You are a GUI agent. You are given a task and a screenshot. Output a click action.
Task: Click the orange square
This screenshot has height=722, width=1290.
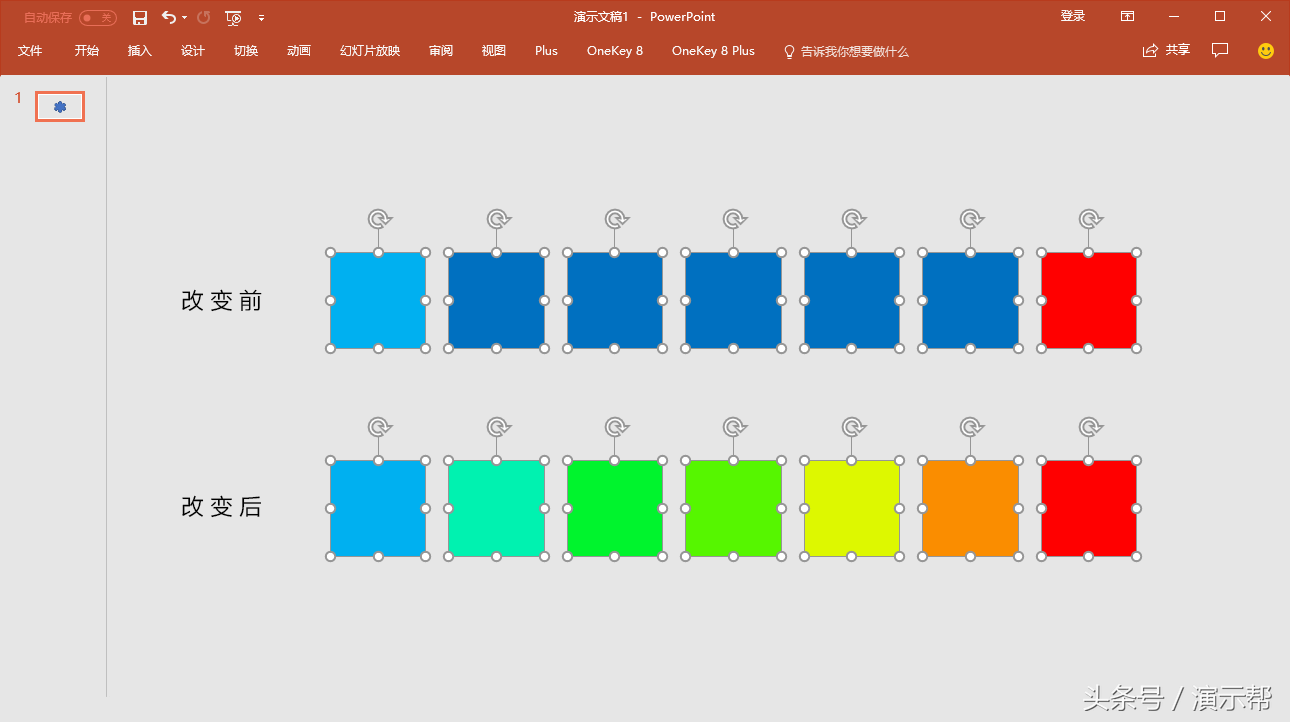pos(970,508)
